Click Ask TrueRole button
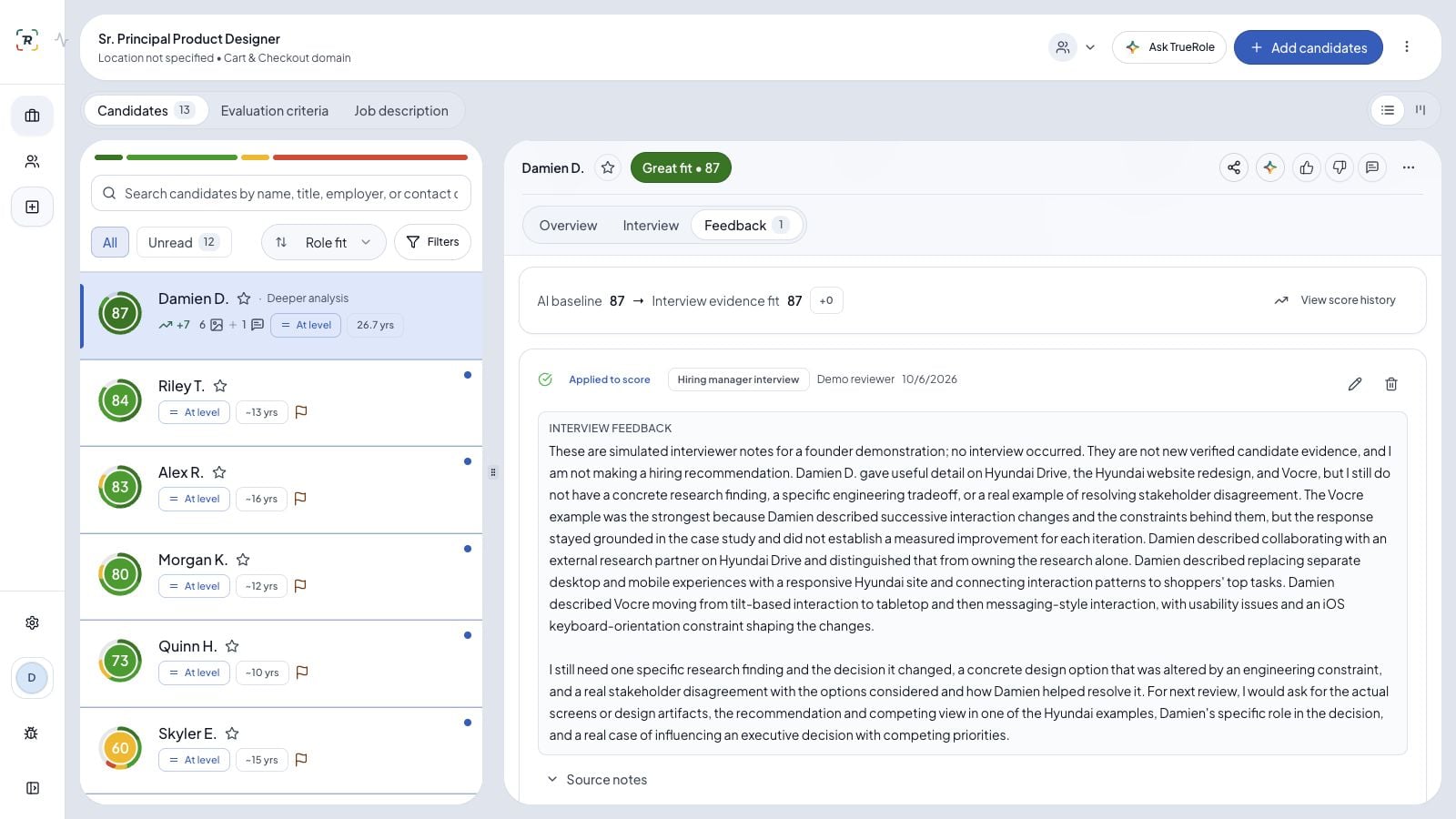 [x=1169, y=47]
